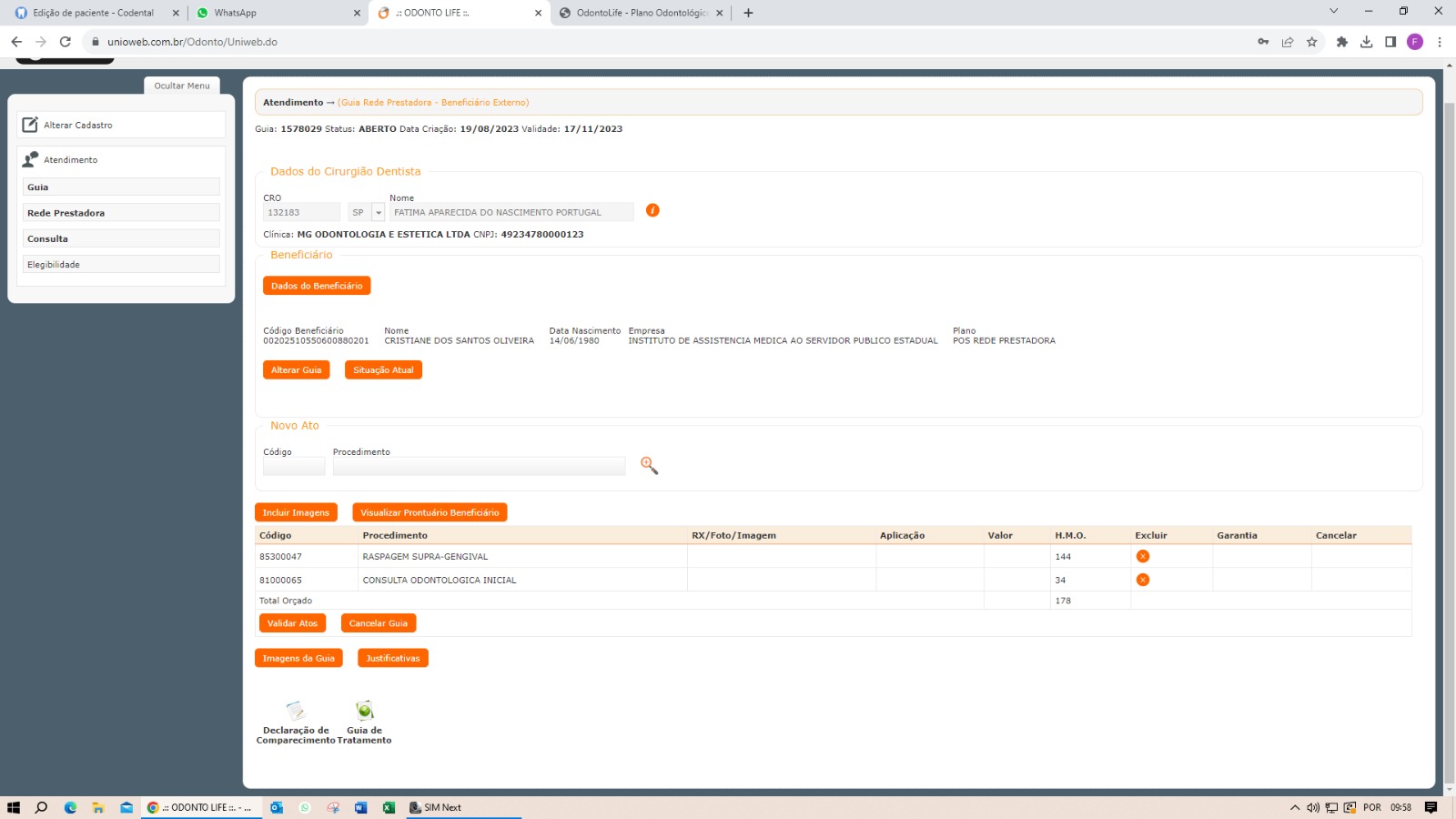This screenshot has height=819, width=1456.
Task: Click the Situação Atual button
Action: click(383, 369)
